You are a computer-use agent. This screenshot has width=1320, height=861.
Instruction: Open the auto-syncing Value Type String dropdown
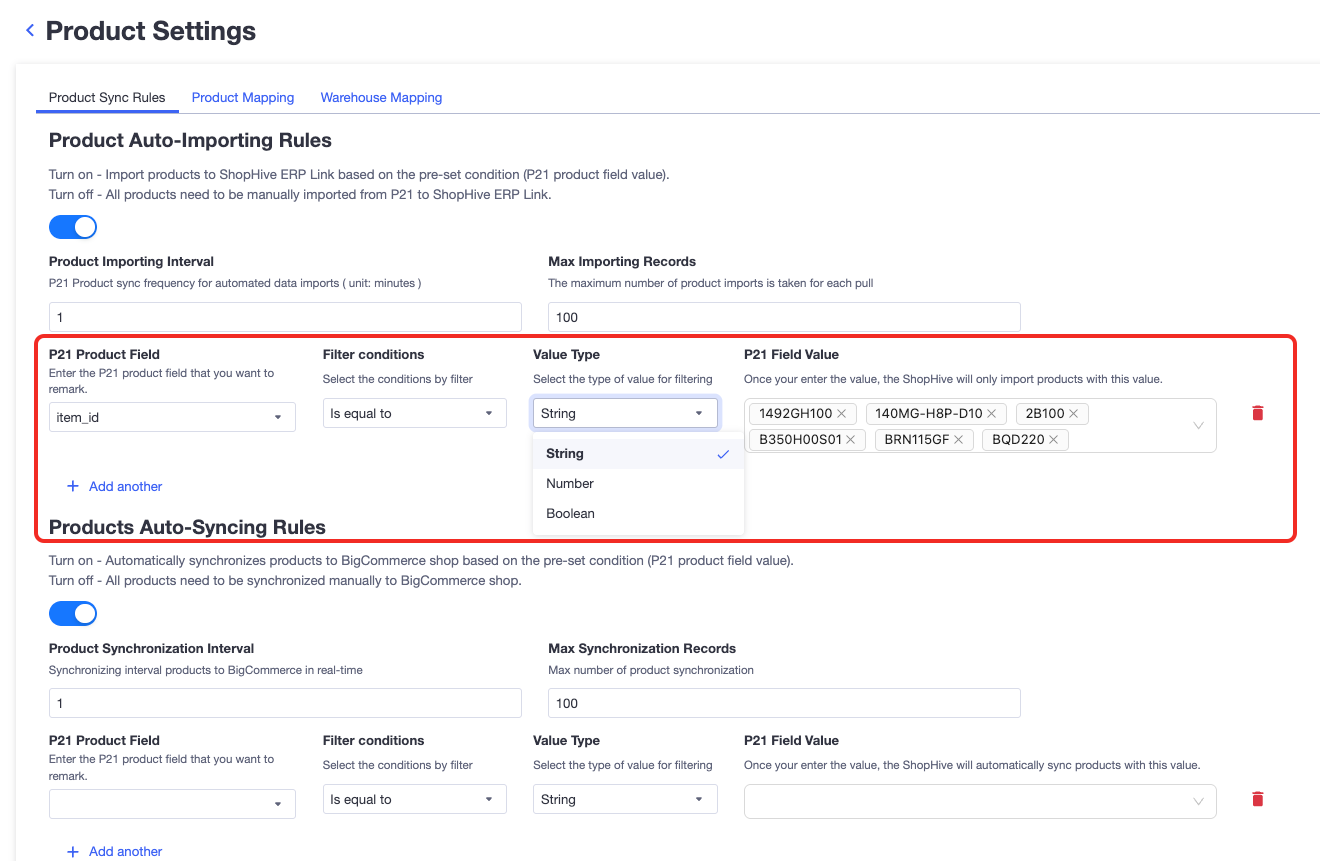(625, 799)
